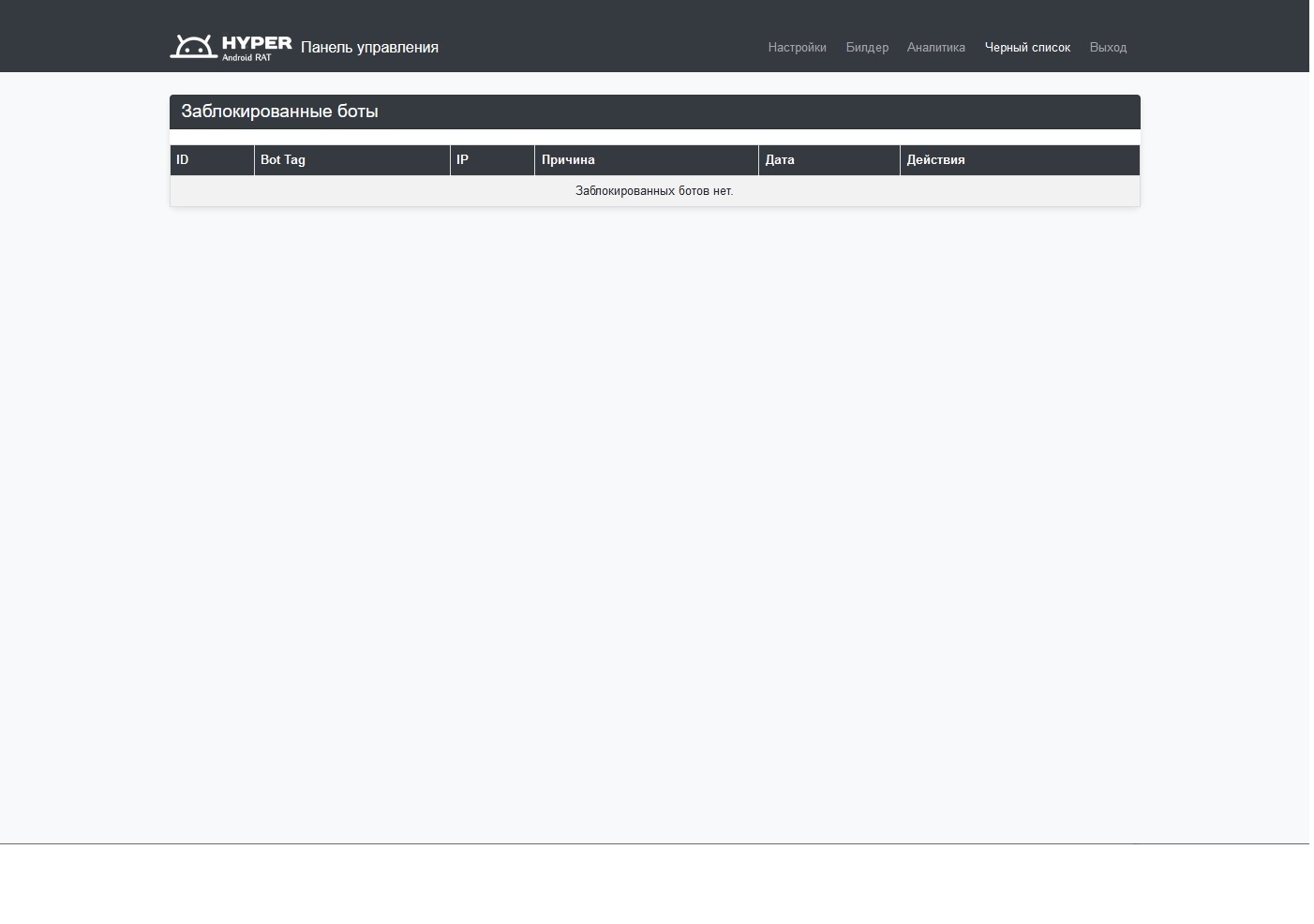Viewport: 1314px width, 924px height.
Task: Click the "Android RAT" subtitle under the logo
Action: point(246,58)
